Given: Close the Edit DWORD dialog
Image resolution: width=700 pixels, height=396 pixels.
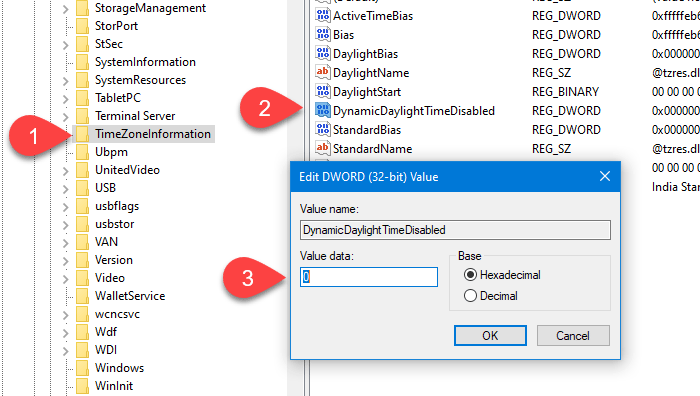Looking at the screenshot, I should (605, 176).
